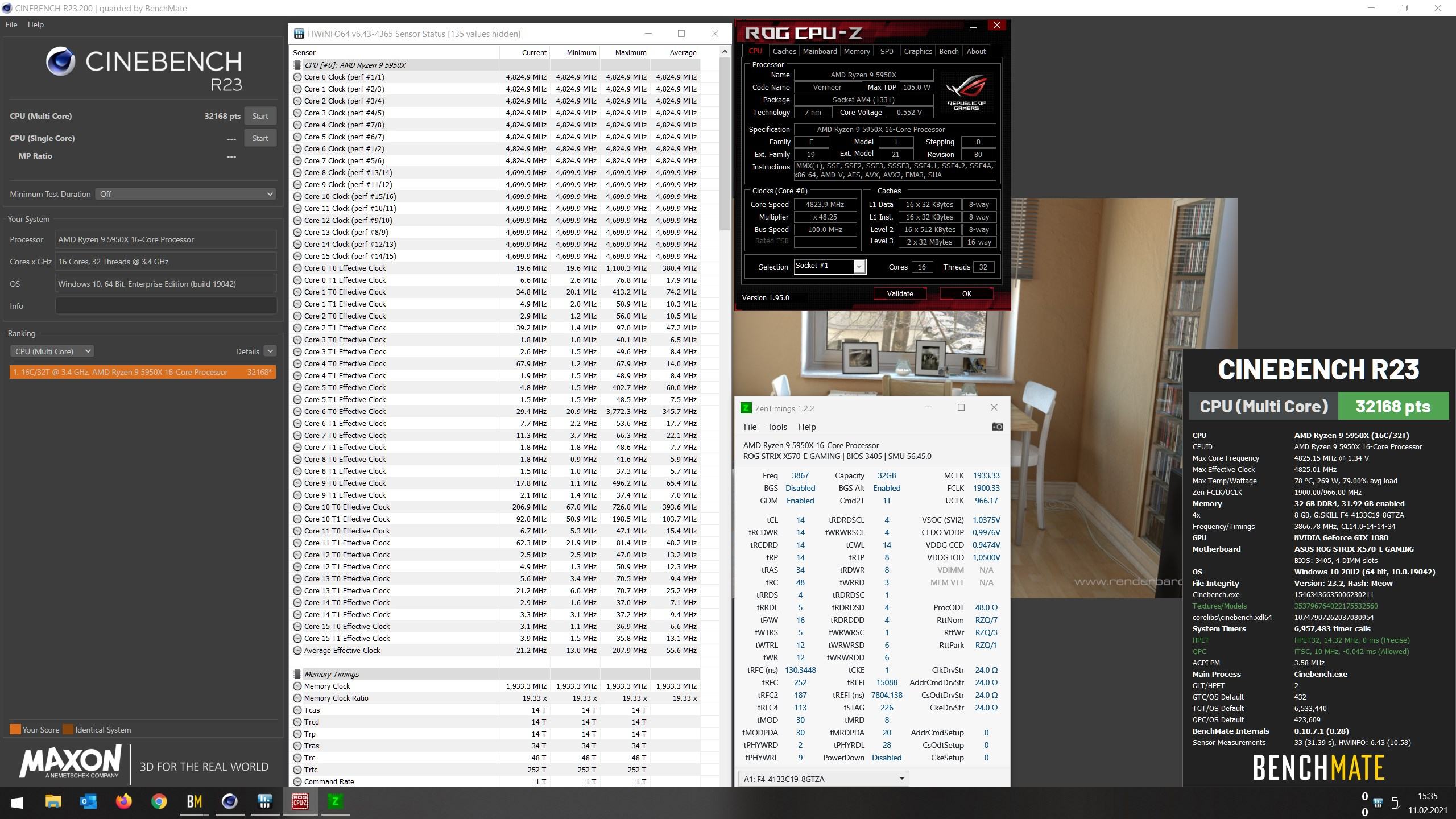1456x819 pixels.
Task: Switch to Caches tab in CPU-Z
Action: (x=784, y=51)
